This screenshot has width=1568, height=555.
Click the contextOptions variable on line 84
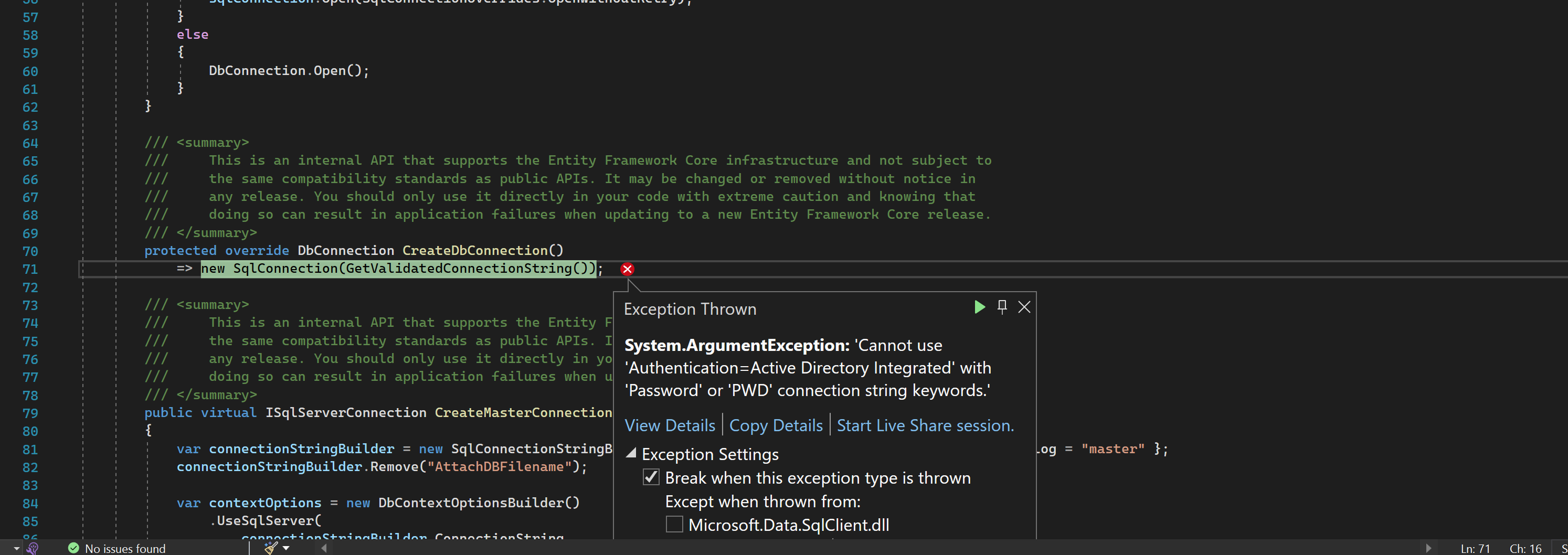[x=265, y=503]
